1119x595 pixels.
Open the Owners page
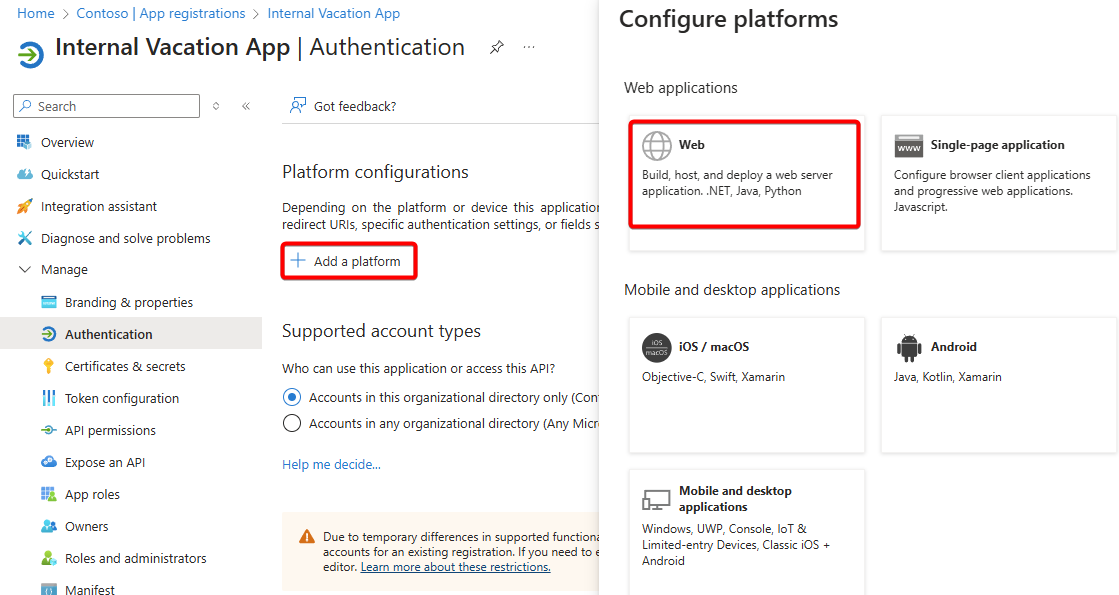(86, 527)
